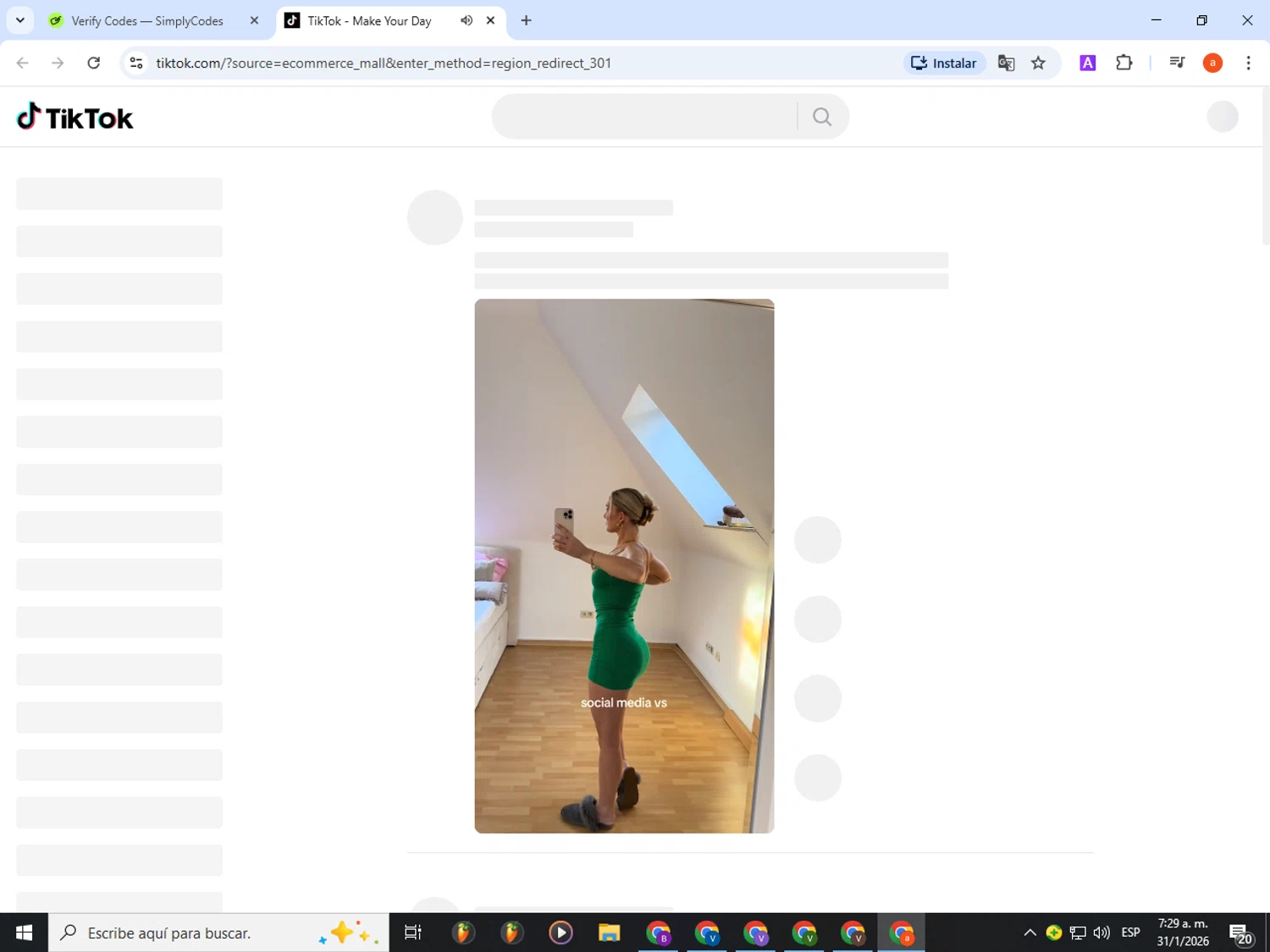Open a new browser tab
Viewport: 1270px width, 952px height.
coord(526,20)
